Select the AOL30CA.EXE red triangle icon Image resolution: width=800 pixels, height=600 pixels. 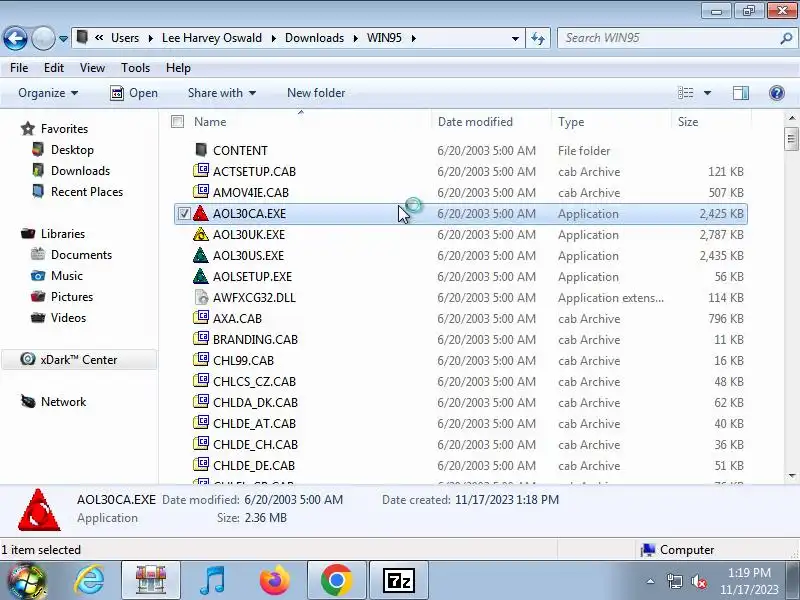coord(201,213)
